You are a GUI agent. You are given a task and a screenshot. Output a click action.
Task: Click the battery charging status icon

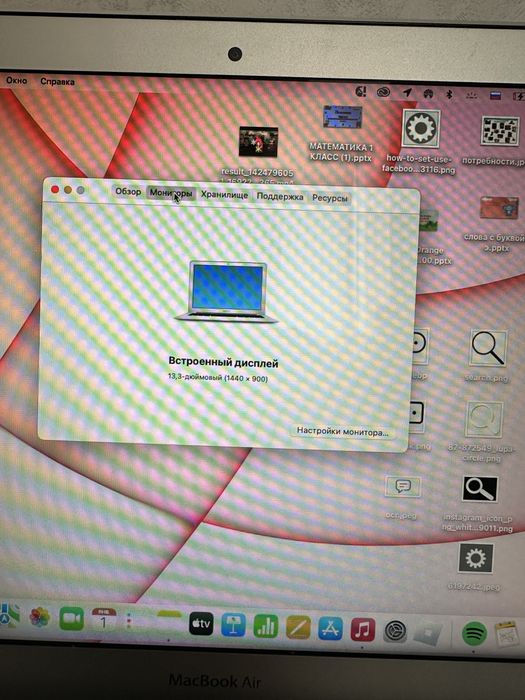pyautogui.click(x=518, y=96)
